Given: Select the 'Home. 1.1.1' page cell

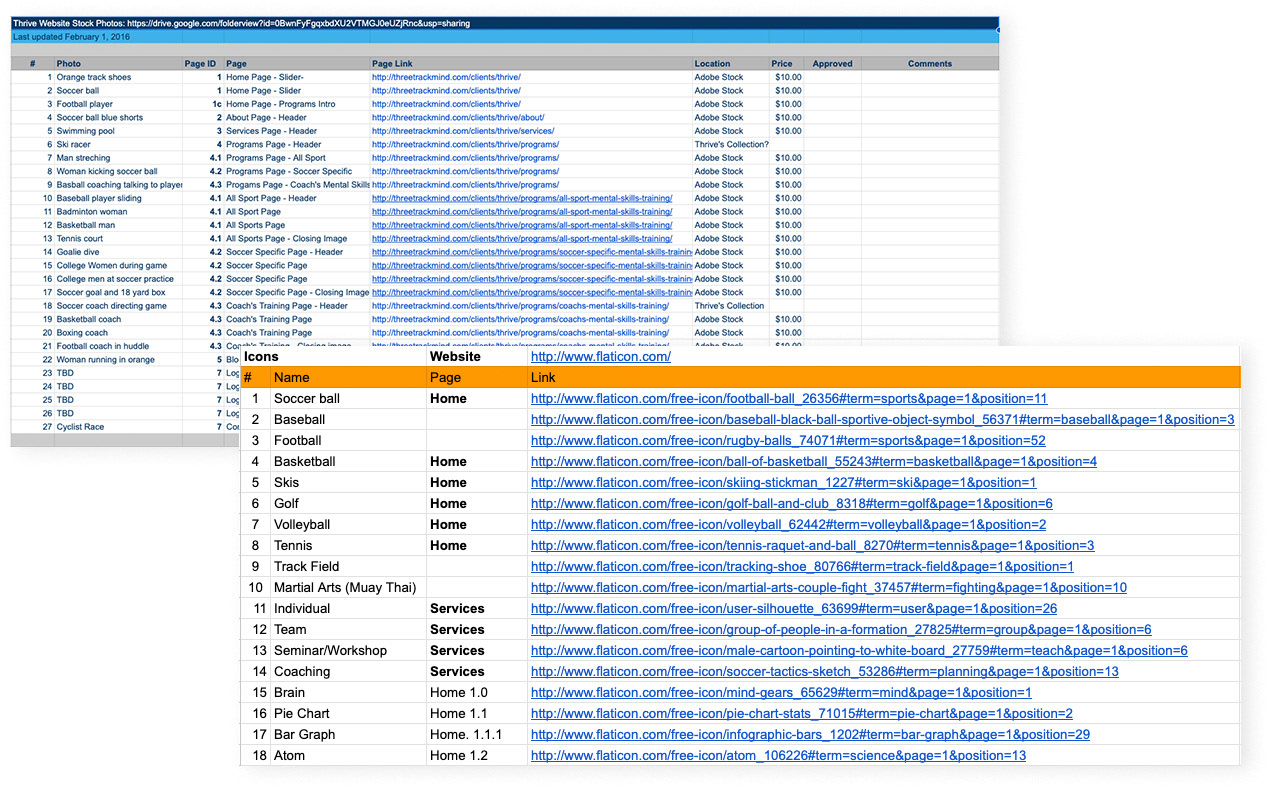Looking at the screenshot, I should (477, 734).
